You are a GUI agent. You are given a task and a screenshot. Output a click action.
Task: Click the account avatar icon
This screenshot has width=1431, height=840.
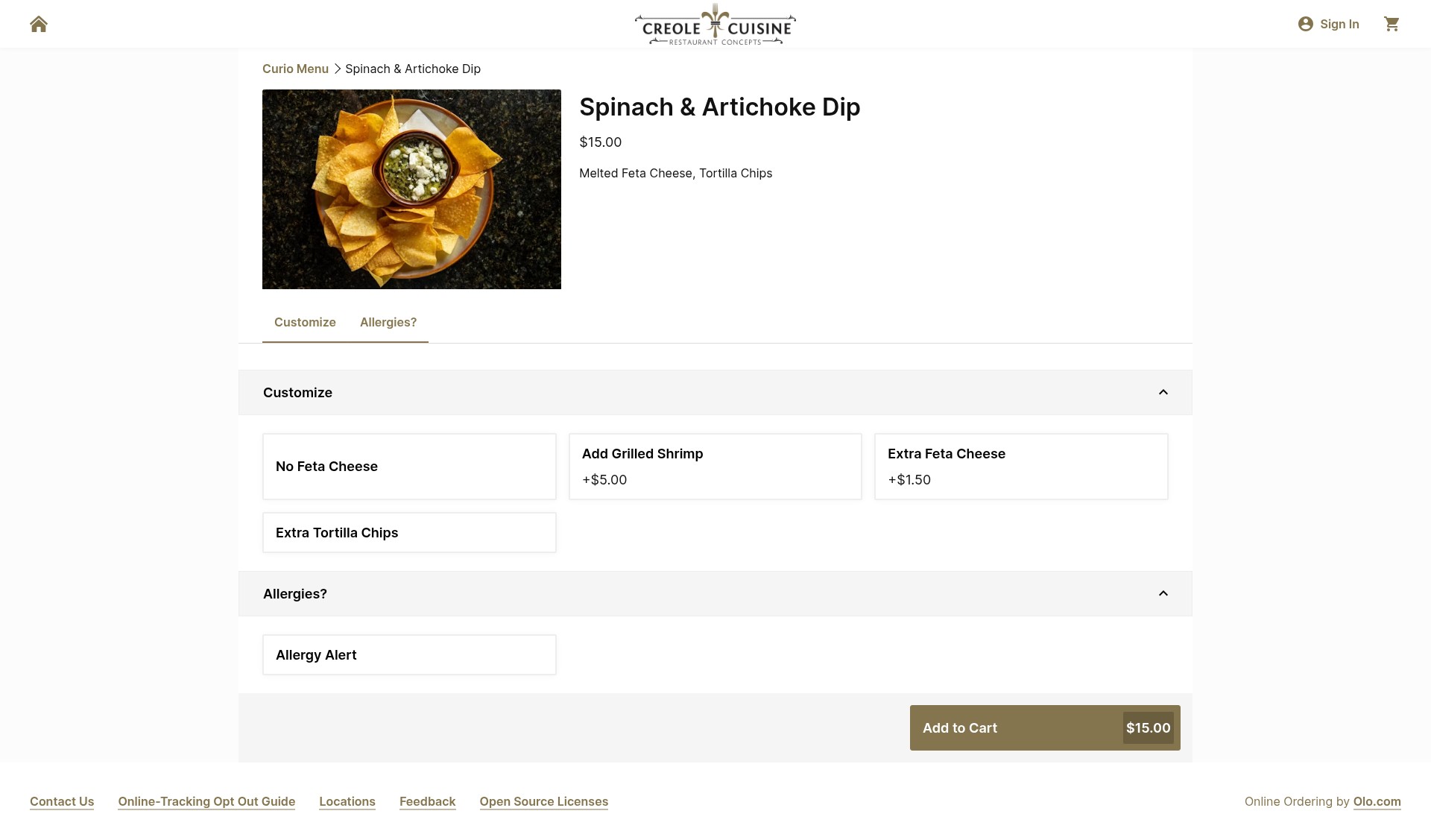pyautogui.click(x=1305, y=24)
